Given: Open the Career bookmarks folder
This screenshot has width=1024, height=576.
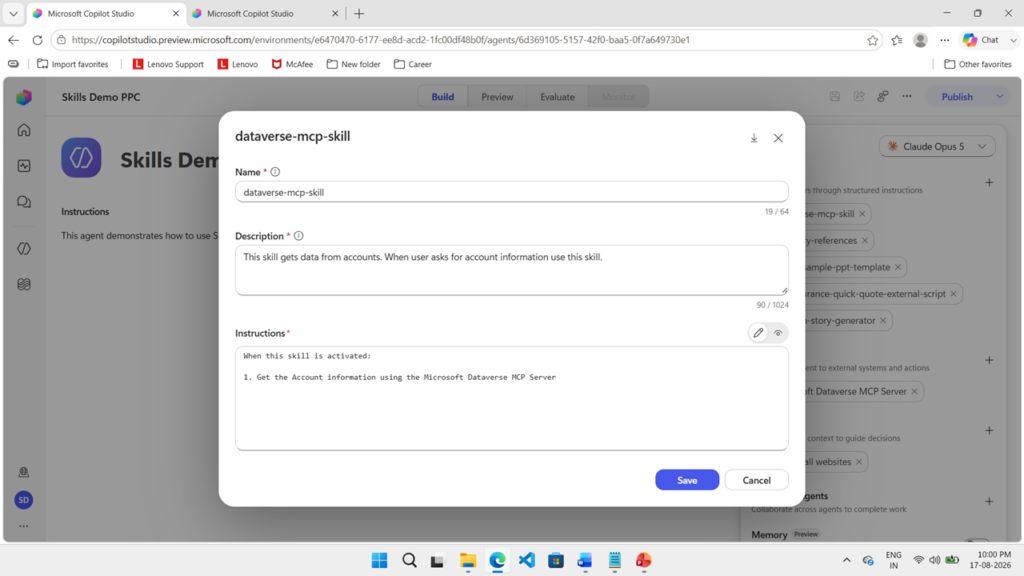Looking at the screenshot, I should [x=413, y=64].
